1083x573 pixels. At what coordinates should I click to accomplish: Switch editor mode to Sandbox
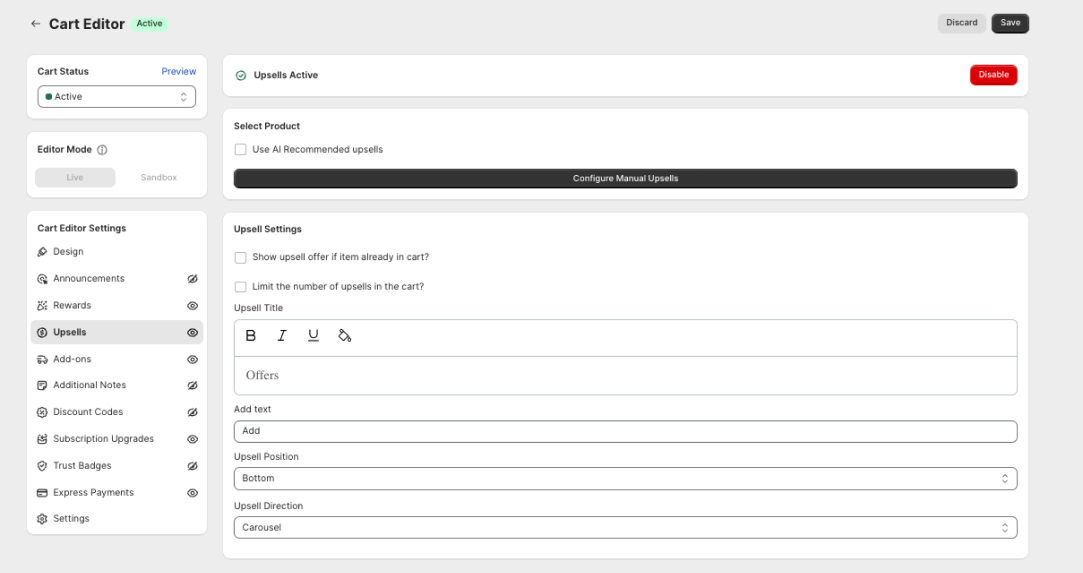(x=159, y=177)
